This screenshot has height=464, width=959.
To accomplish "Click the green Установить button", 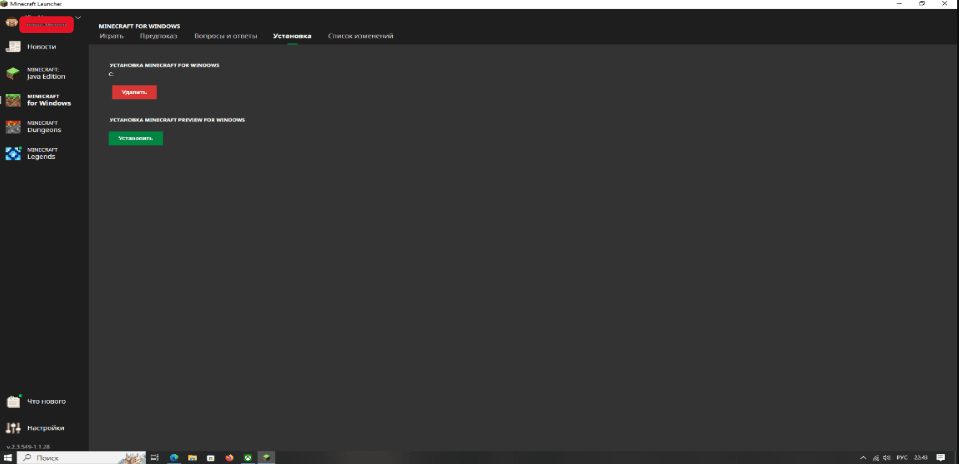I will coord(136,138).
